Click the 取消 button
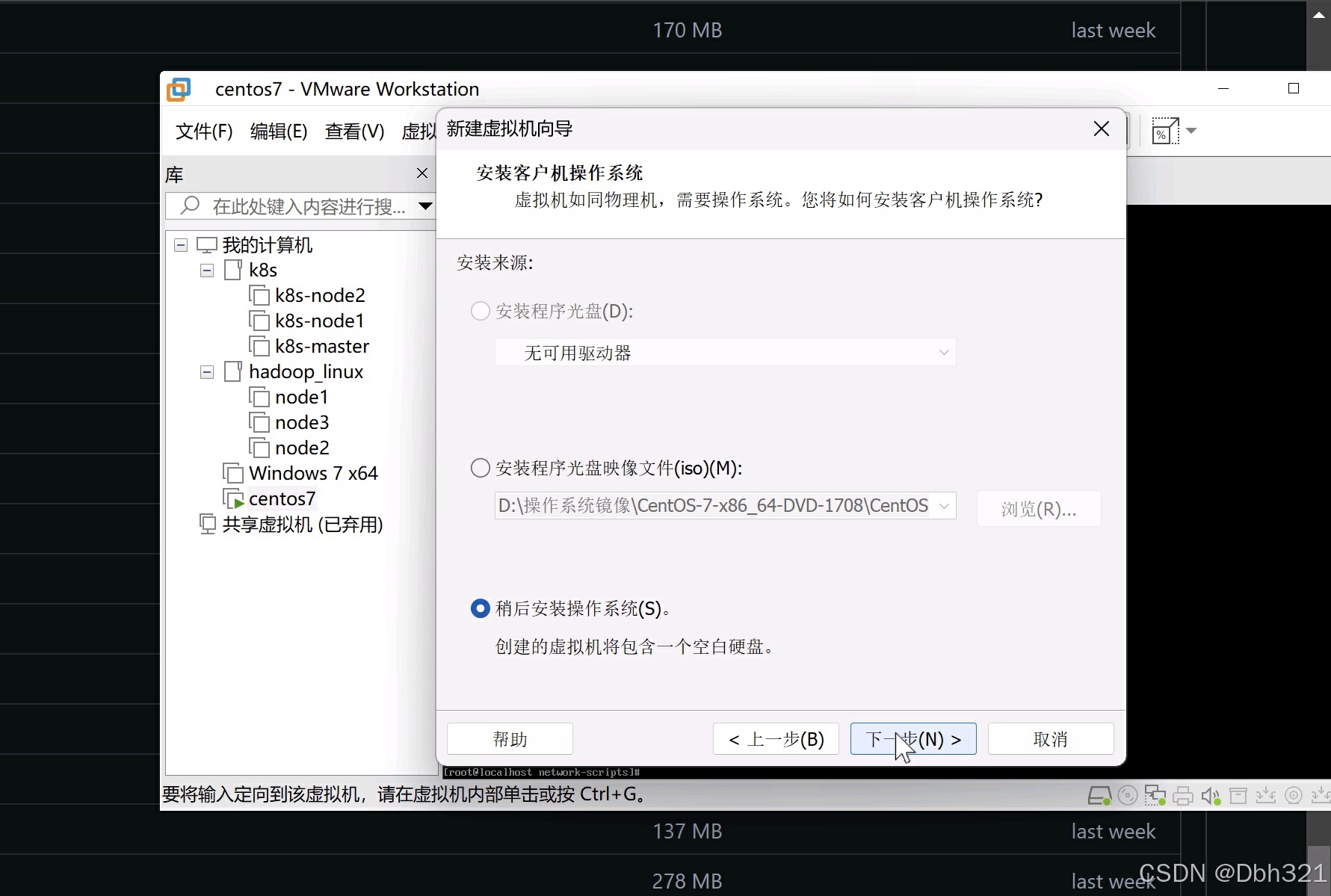 click(x=1051, y=739)
